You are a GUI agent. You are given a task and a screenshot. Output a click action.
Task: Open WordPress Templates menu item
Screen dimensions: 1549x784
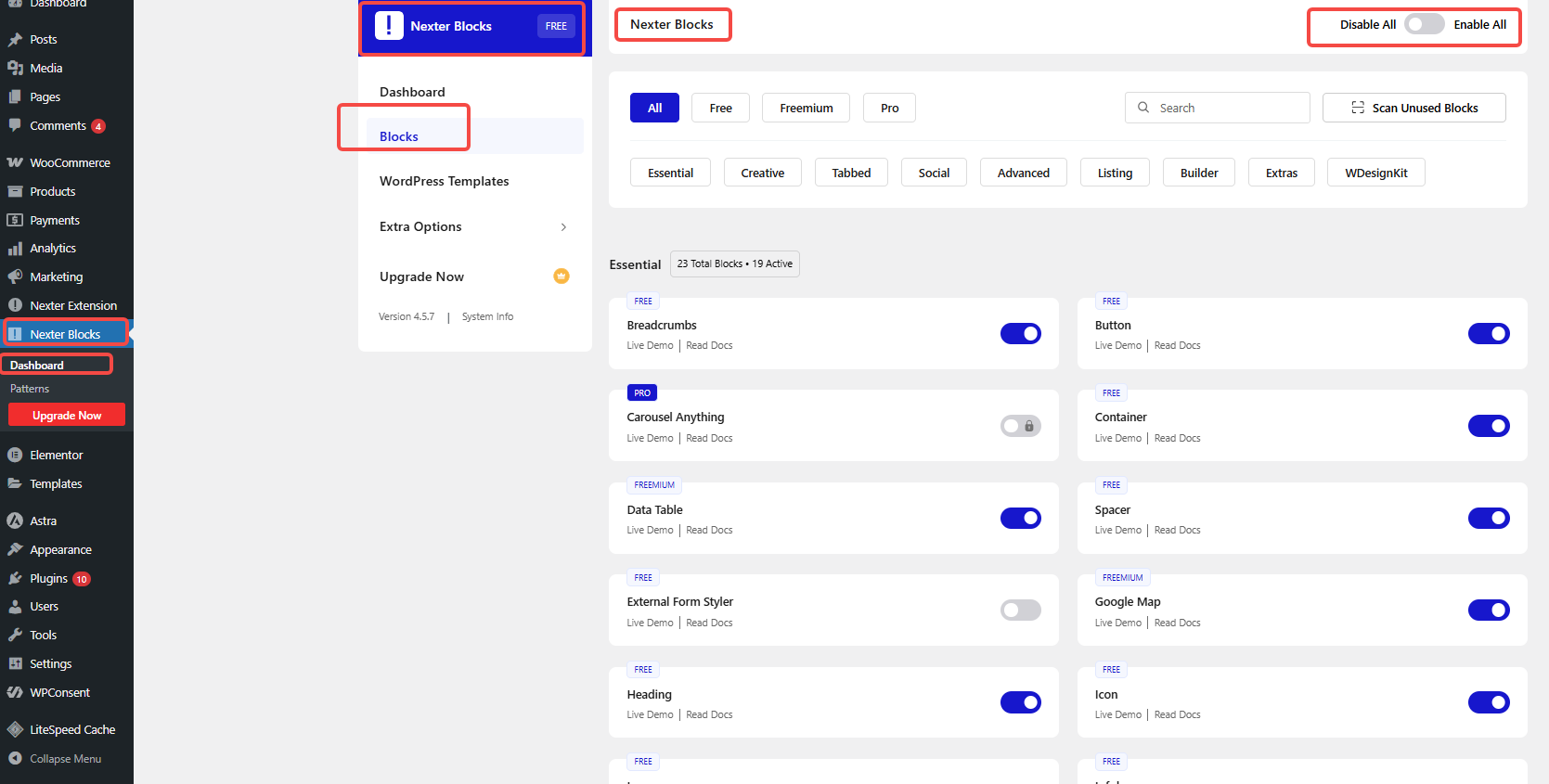click(444, 181)
